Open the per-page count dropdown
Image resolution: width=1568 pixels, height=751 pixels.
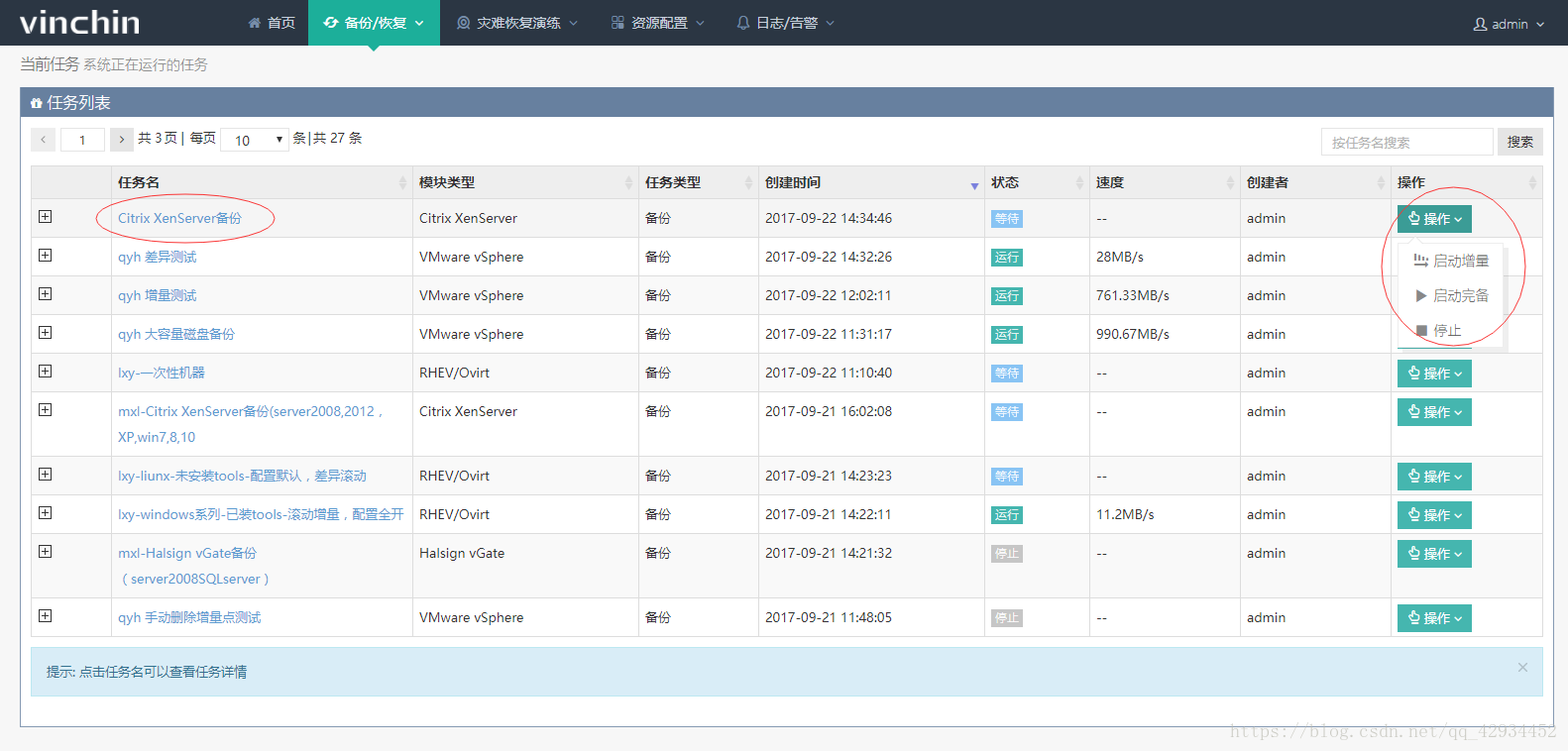pyautogui.click(x=255, y=140)
